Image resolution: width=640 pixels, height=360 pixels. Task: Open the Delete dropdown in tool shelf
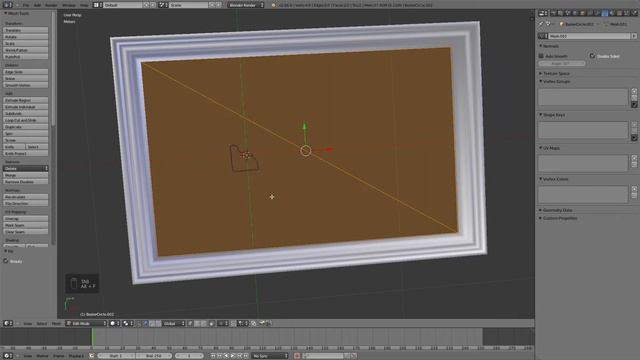click(x=26, y=169)
